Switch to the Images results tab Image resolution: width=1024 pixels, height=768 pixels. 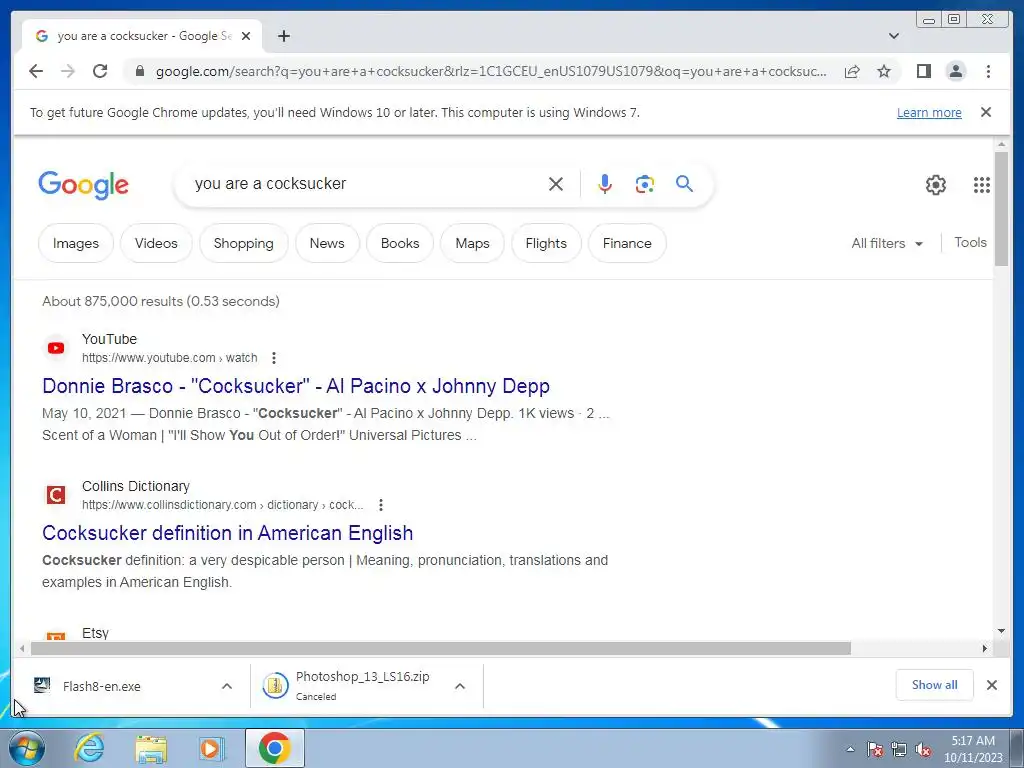tap(76, 243)
